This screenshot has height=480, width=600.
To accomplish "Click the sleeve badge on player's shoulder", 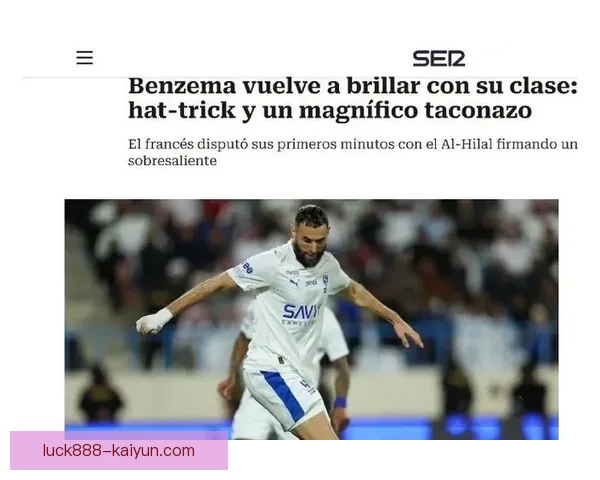I will [247, 267].
